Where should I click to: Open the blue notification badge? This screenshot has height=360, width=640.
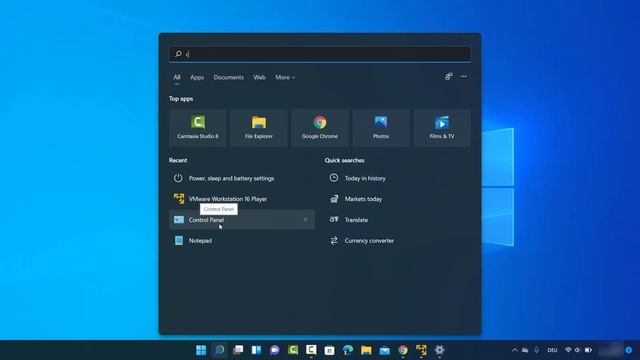click(x=629, y=350)
